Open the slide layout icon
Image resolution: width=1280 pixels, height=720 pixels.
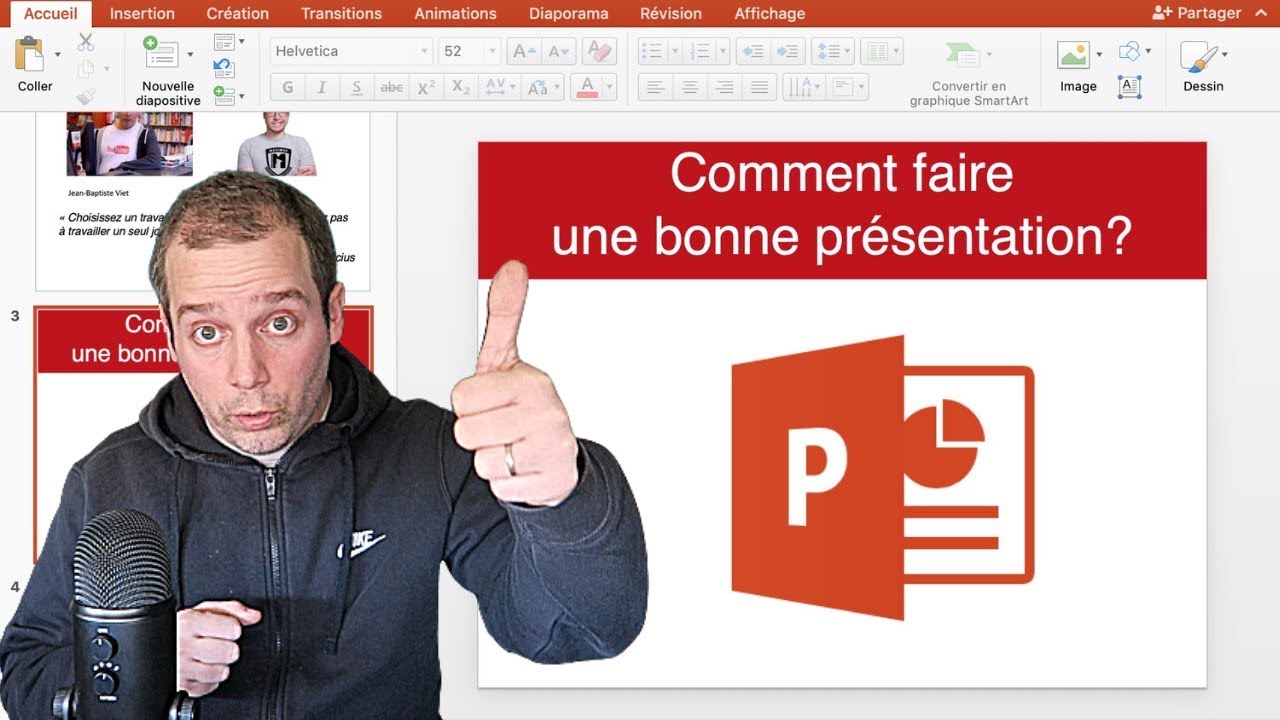coord(224,42)
